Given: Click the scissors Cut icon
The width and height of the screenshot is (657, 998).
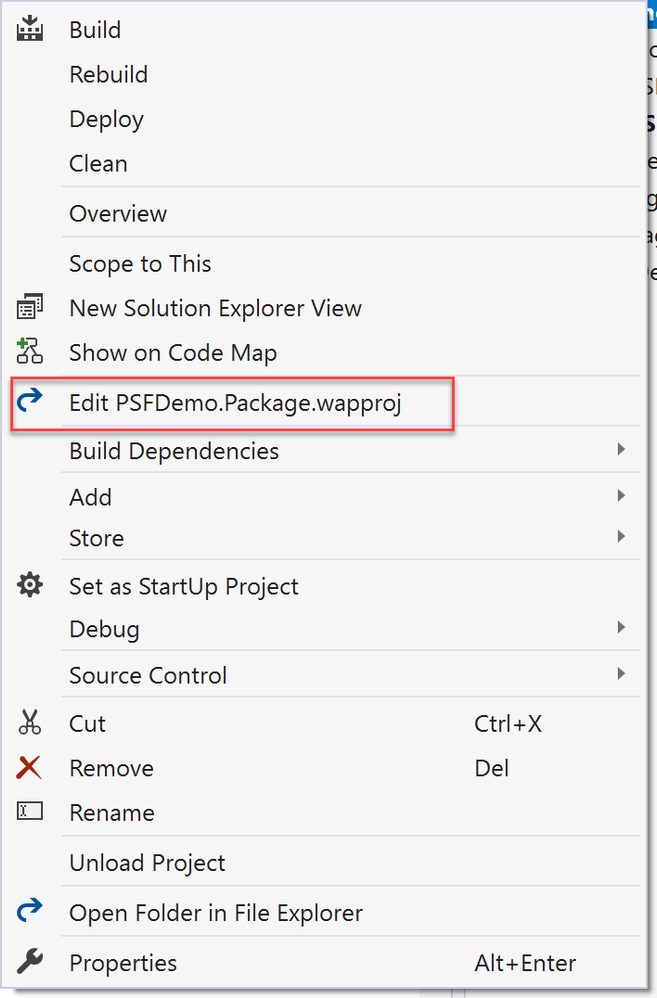Looking at the screenshot, I should point(29,723).
